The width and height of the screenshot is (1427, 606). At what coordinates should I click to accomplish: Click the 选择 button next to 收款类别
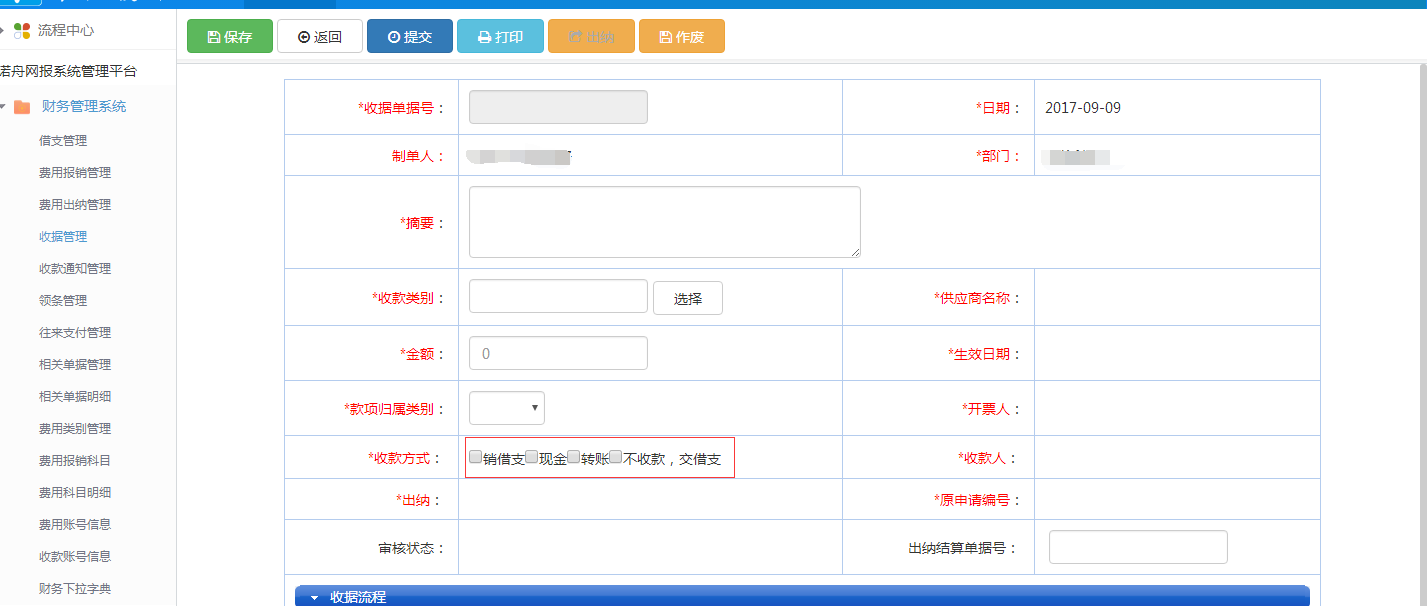pos(687,297)
